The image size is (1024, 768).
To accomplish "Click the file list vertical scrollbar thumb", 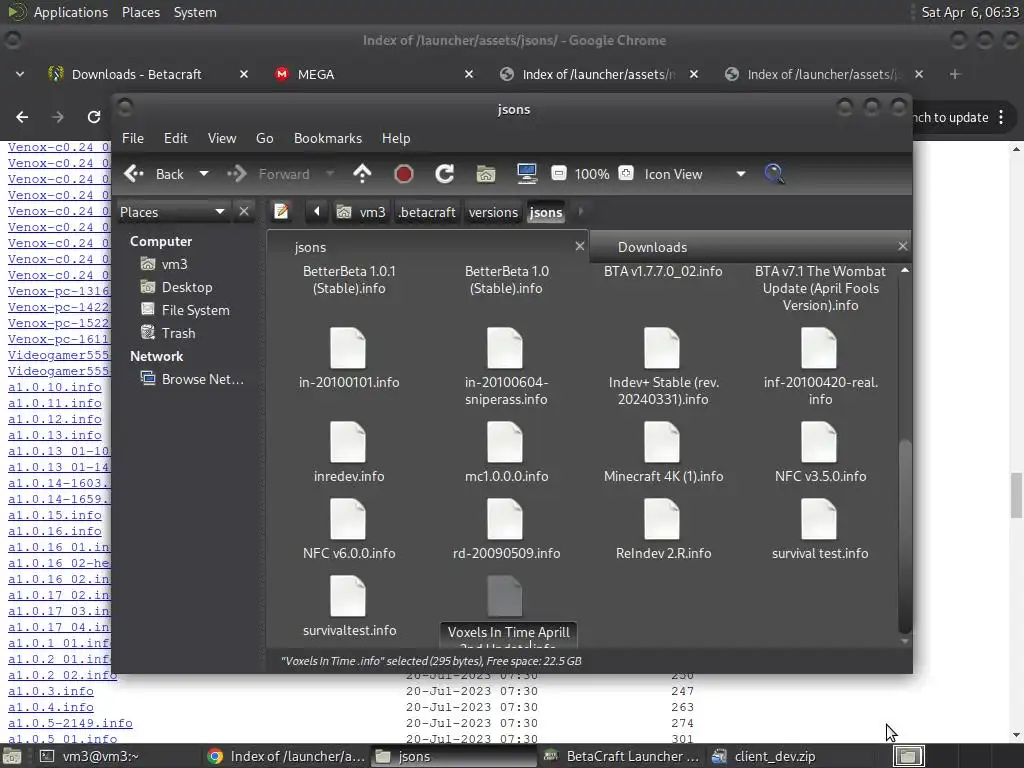I will [905, 536].
